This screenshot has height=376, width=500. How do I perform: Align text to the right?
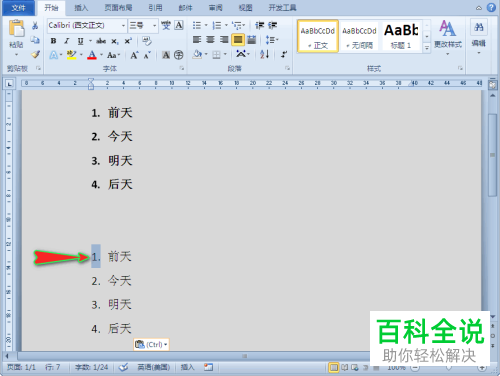click(x=224, y=40)
